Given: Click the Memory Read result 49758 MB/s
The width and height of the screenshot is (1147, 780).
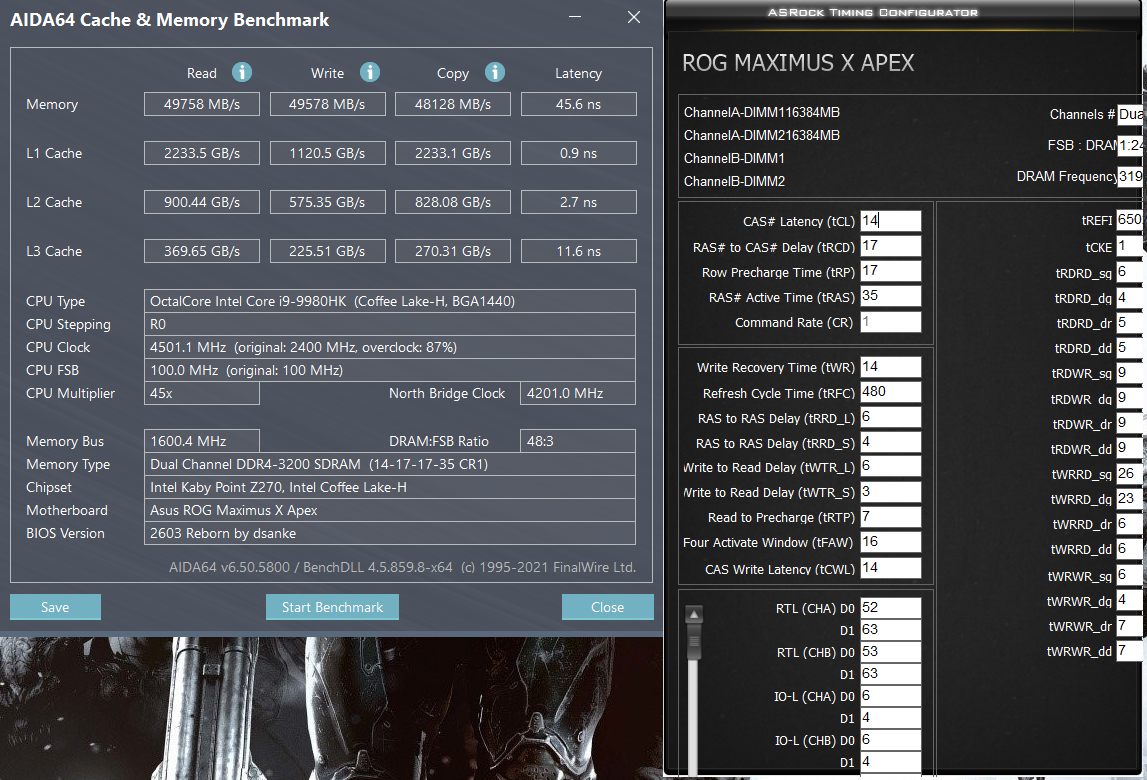Looking at the screenshot, I should click(x=202, y=104).
